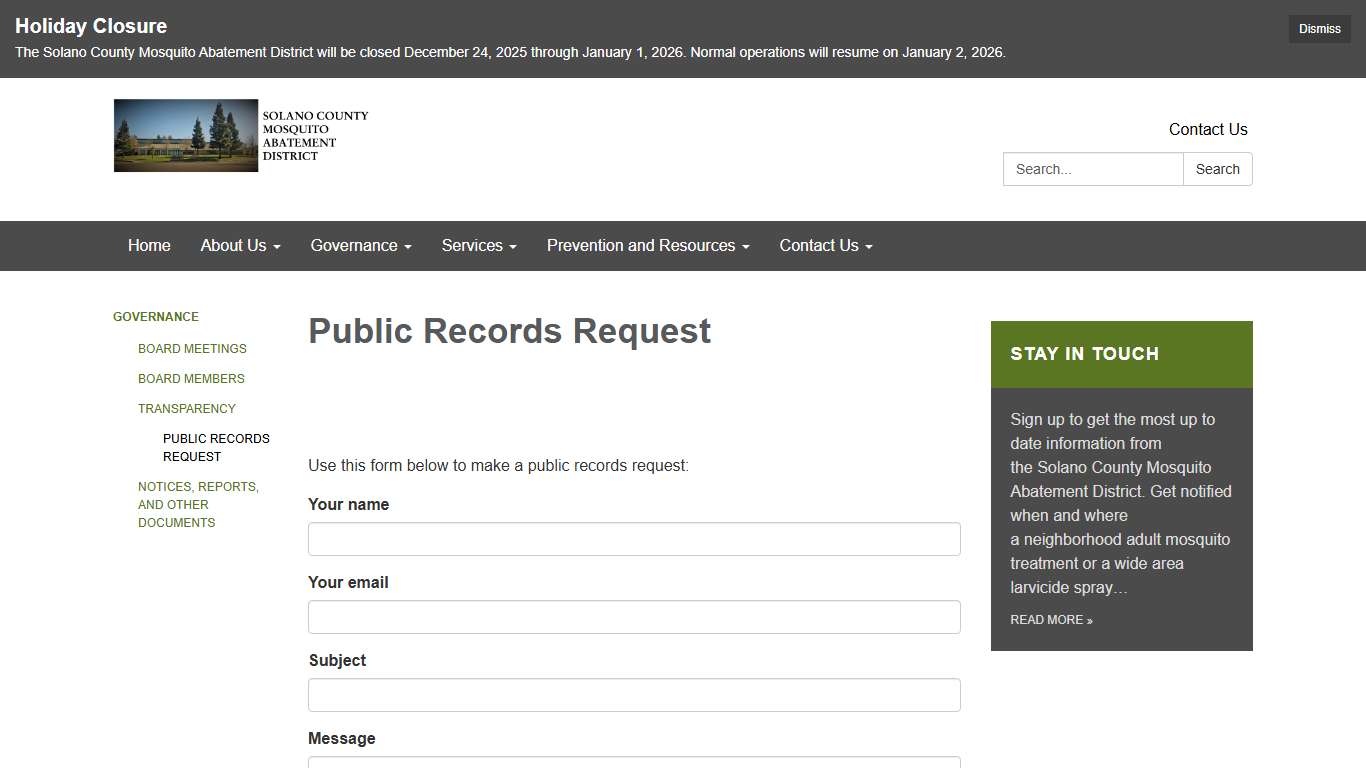Click READ MORE in Stay In Touch panel
This screenshot has width=1366, height=768.
1051,620
